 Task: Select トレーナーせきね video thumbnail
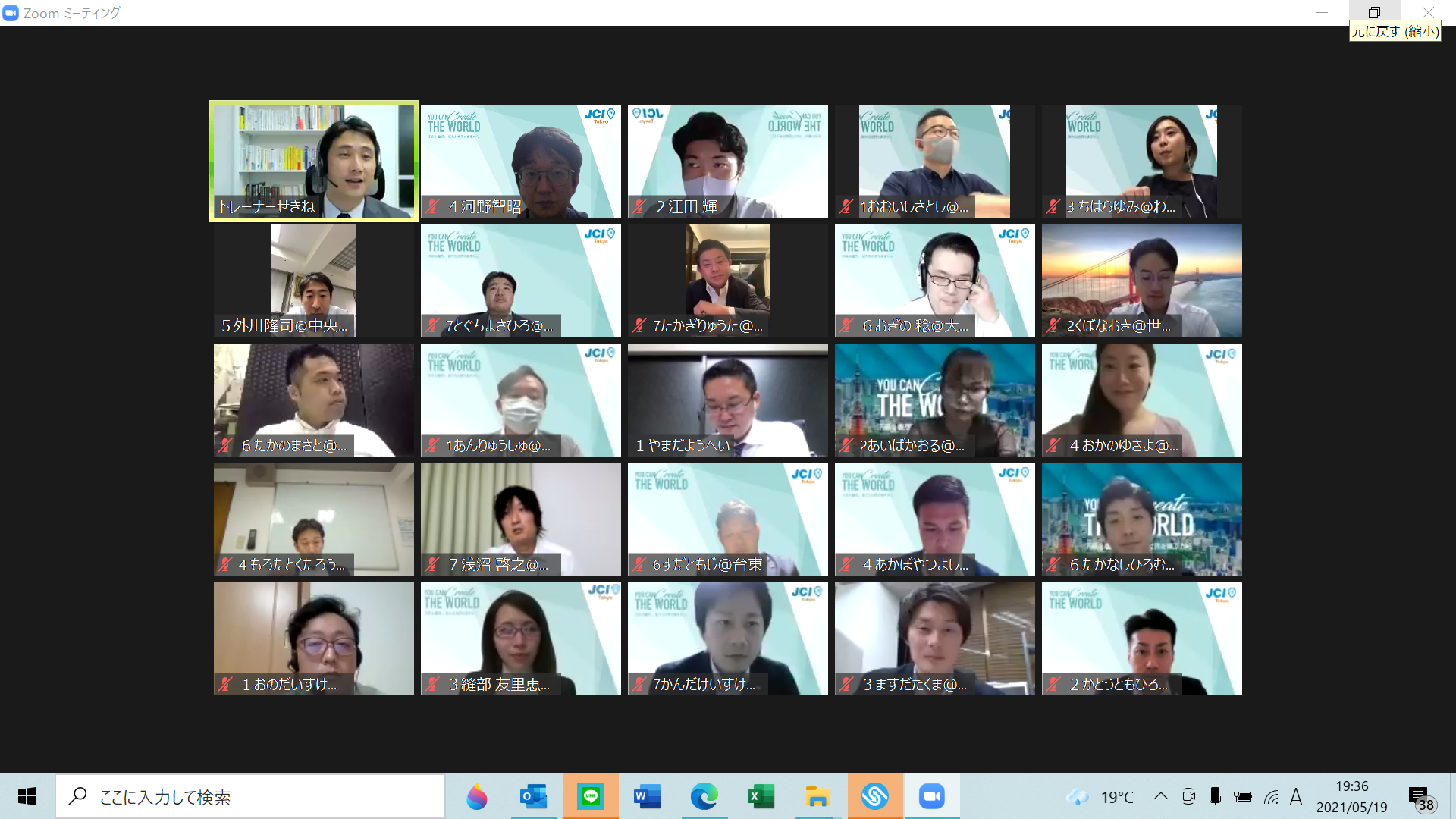coord(313,161)
